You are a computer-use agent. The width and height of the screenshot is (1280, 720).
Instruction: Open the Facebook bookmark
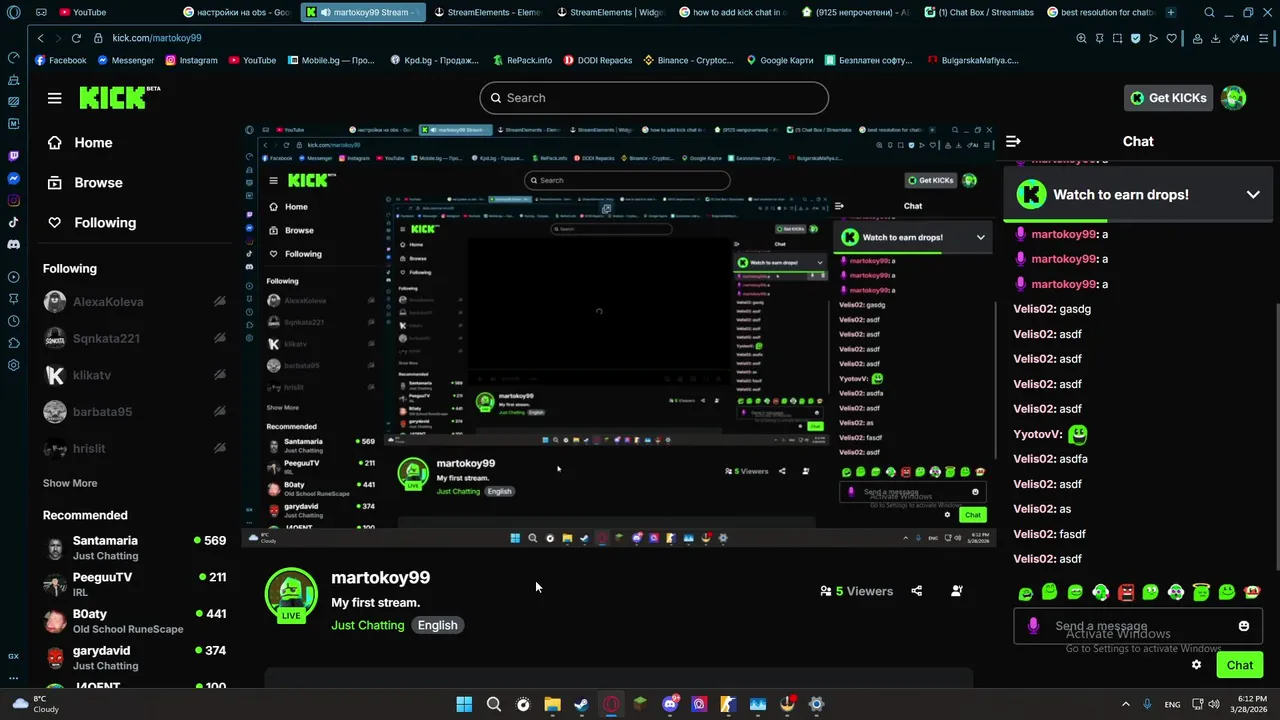pos(61,60)
